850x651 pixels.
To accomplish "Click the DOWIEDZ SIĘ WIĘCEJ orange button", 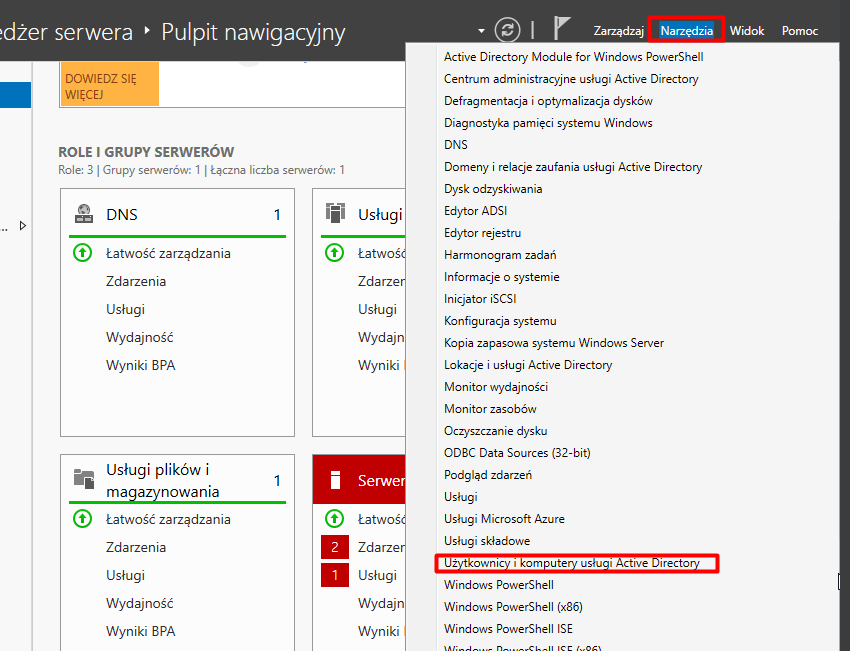I will coord(110,87).
